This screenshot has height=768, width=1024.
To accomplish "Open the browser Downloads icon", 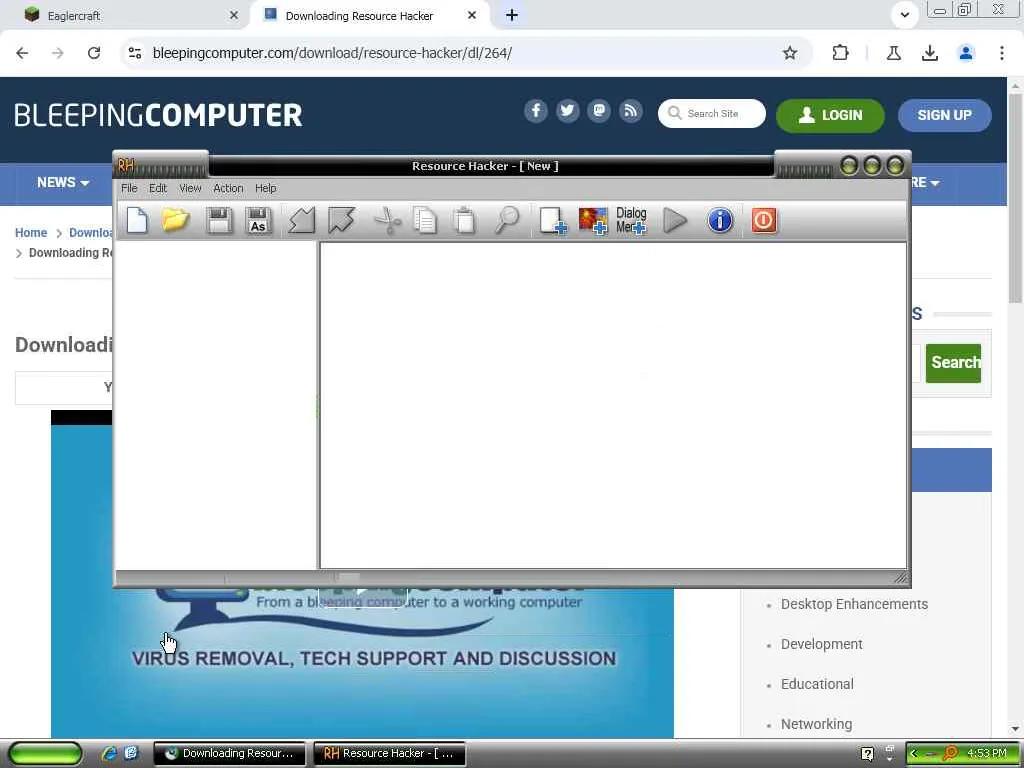I will pyautogui.click(x=930, y=53).
